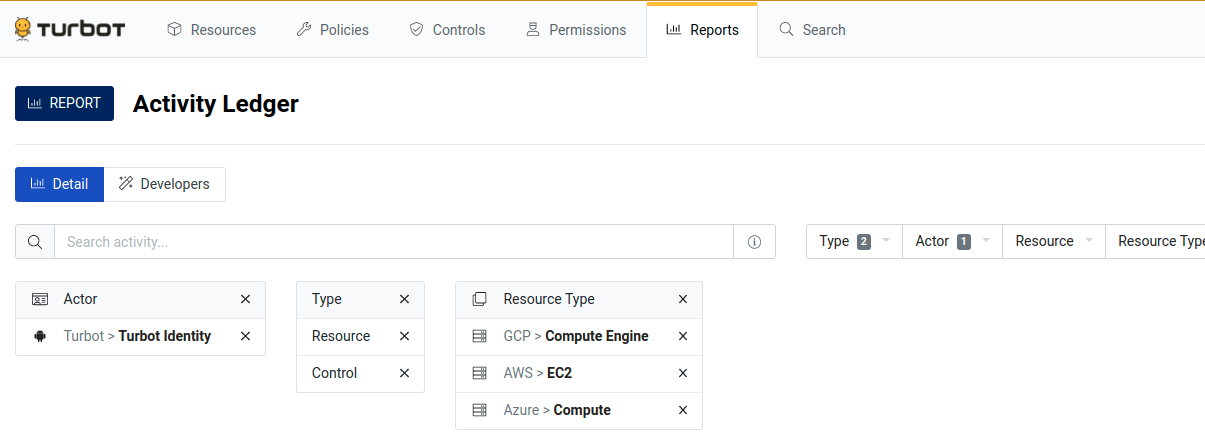Image resolution: width=1205 pixels, height=448 pixels.
Task: Open the Controls tab
Action: pos(447,30)
